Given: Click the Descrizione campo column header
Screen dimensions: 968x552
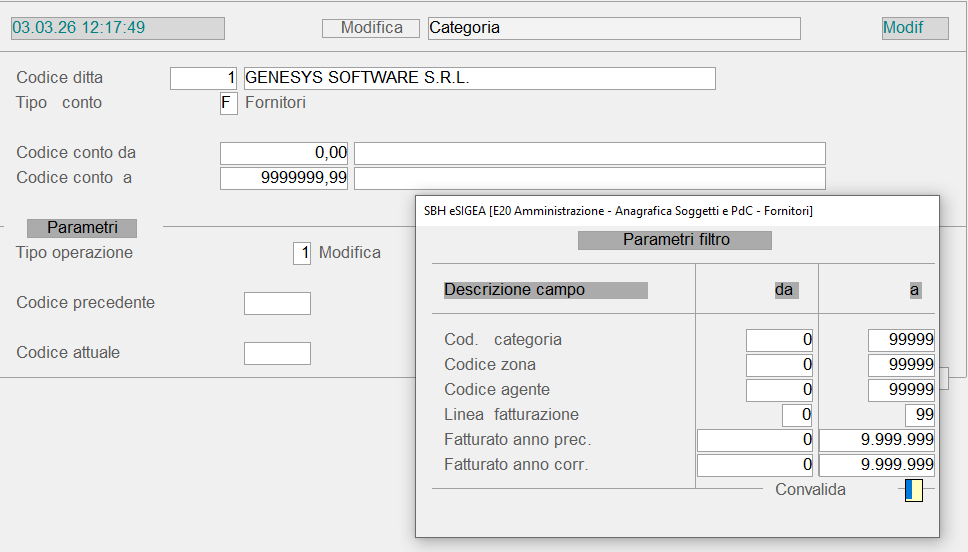Looking at the screenshot, I should (x=545, y=290).
